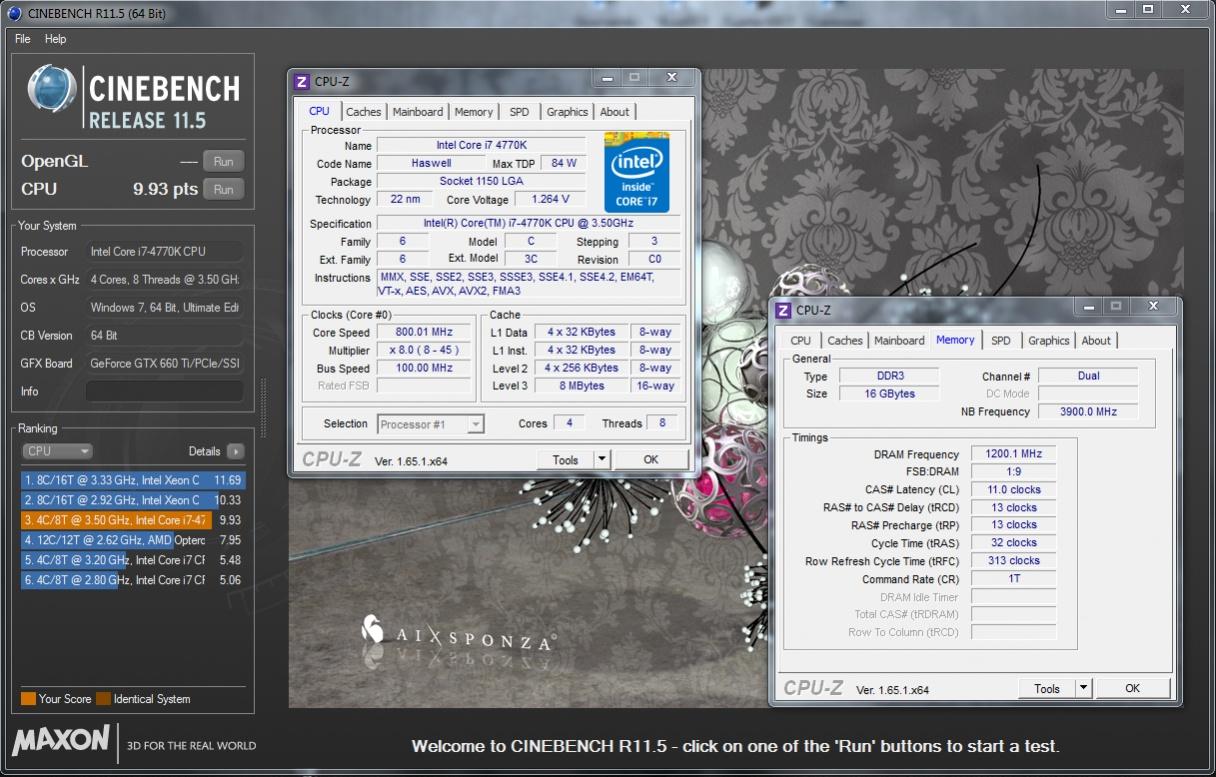Image resolution: width=1216 pixels, height=777 pixels.
Task: Click the Intel Core i7 logo
Action: (637, 171)
